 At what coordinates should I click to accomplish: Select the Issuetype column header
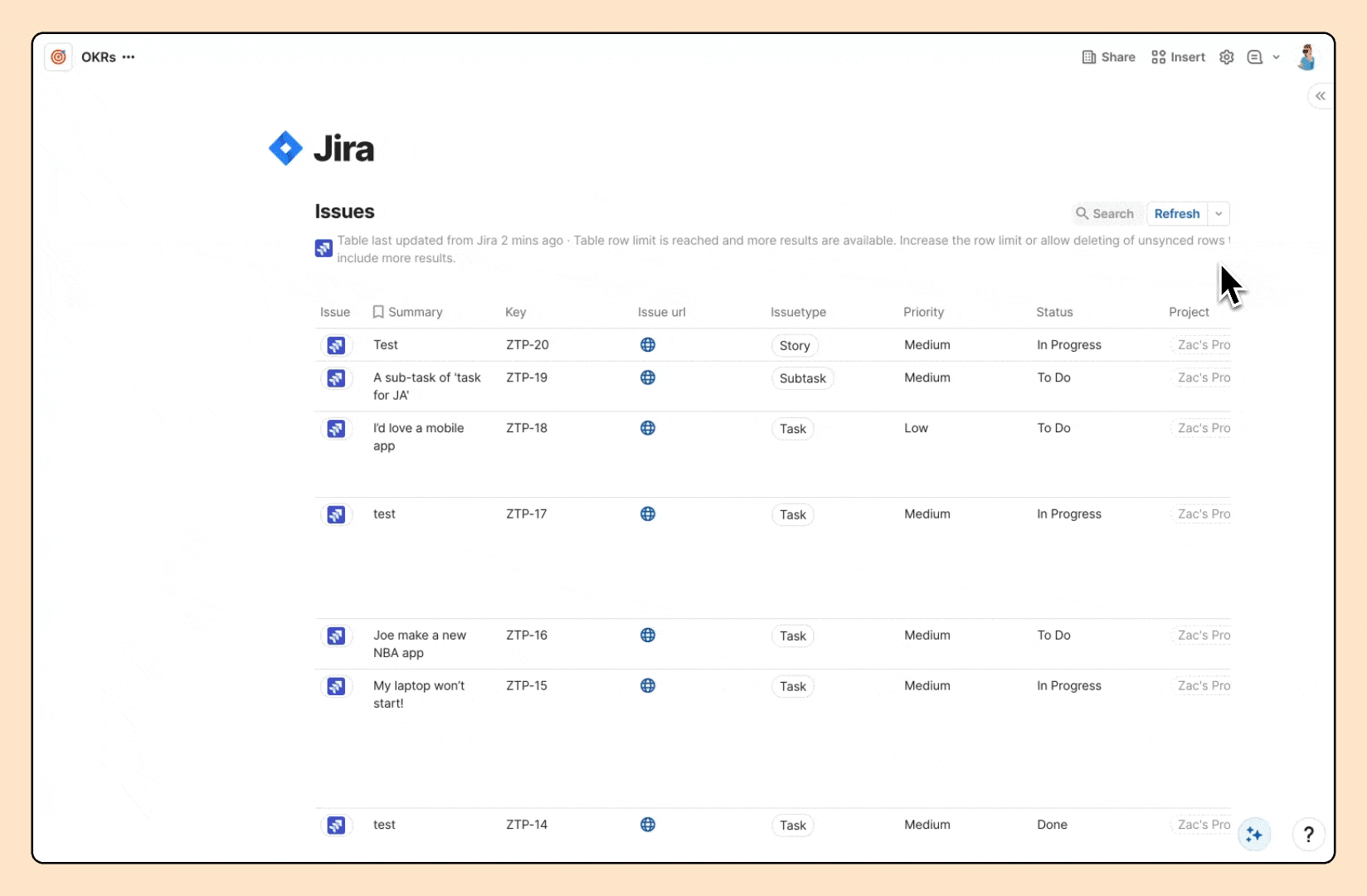pyautogui.click(x=798, y=312)
